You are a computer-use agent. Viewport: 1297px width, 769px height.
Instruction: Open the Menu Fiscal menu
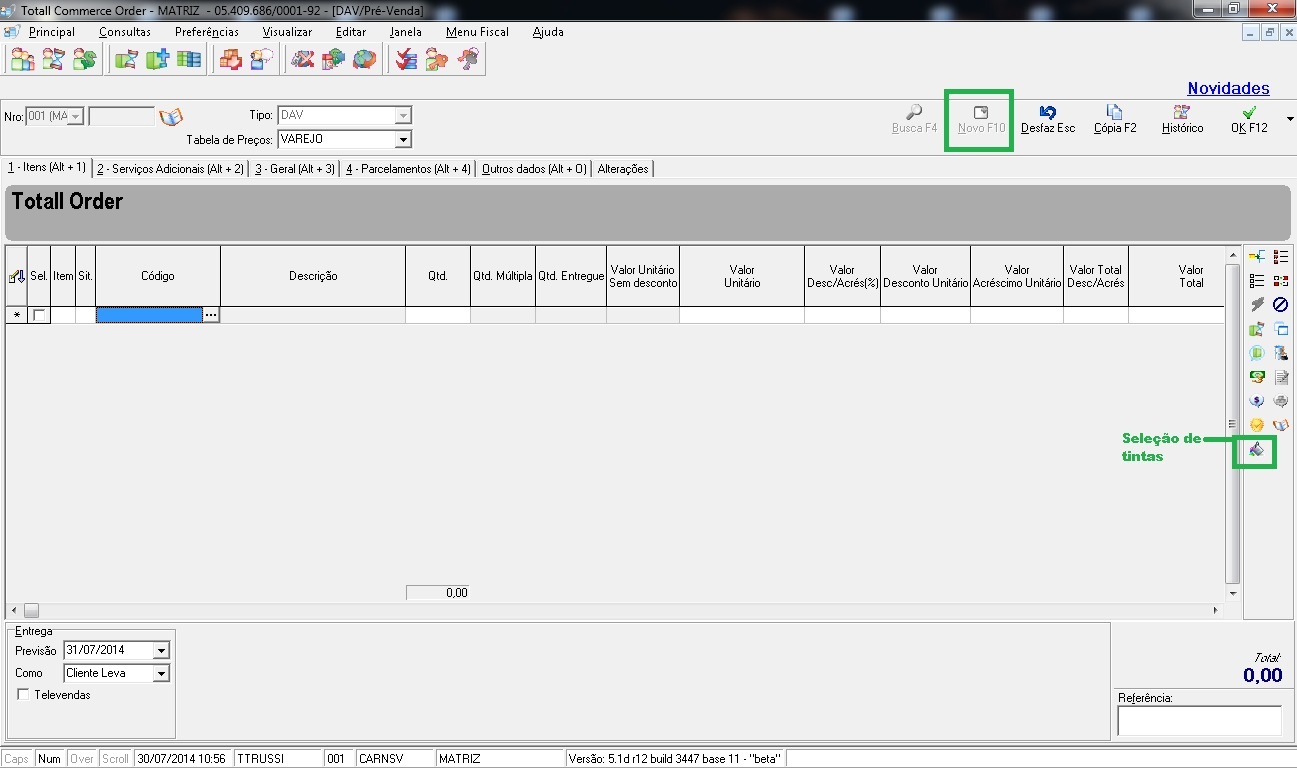pyautogui.click(x=477, y=32)
